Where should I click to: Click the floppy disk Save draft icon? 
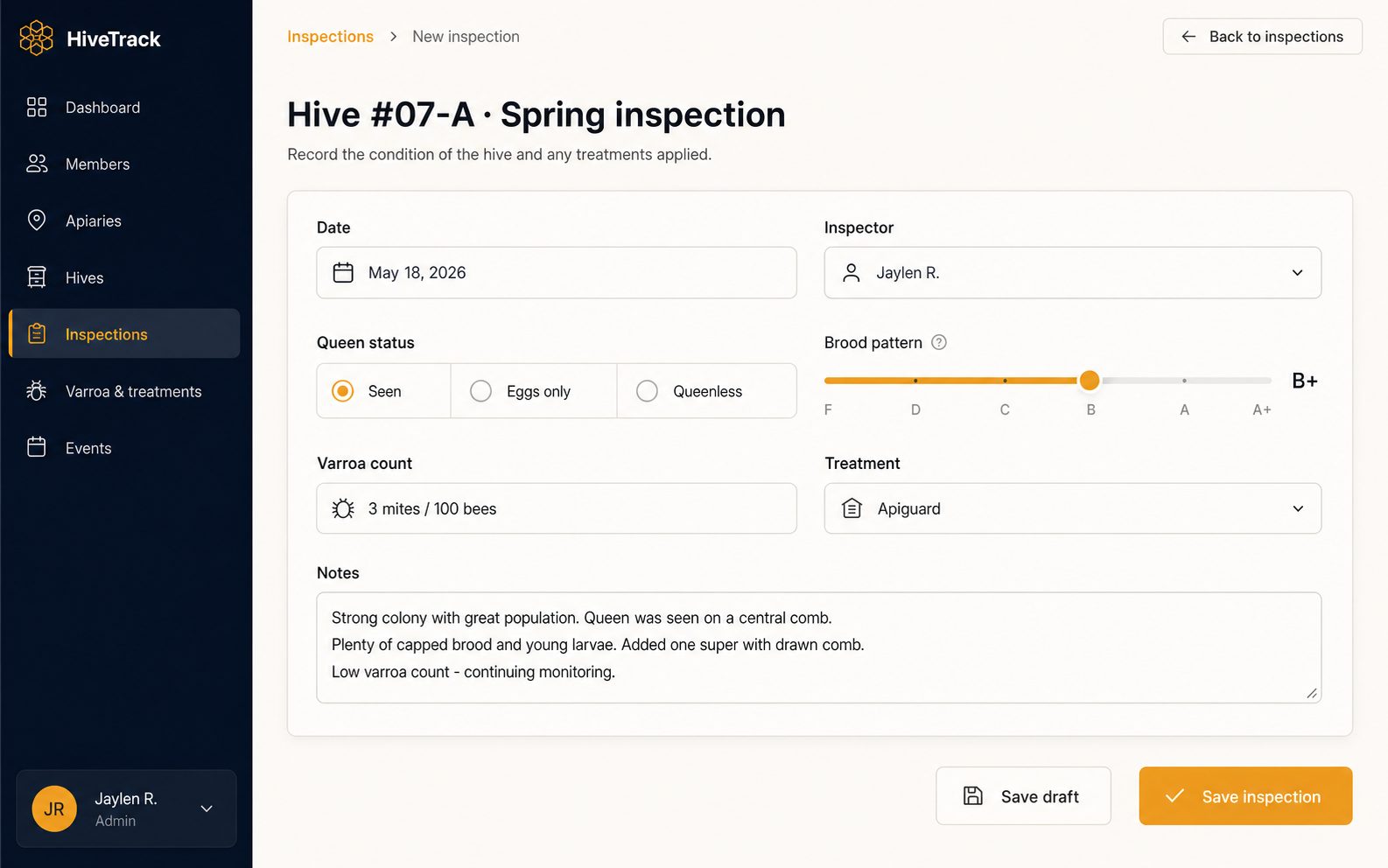973,795
